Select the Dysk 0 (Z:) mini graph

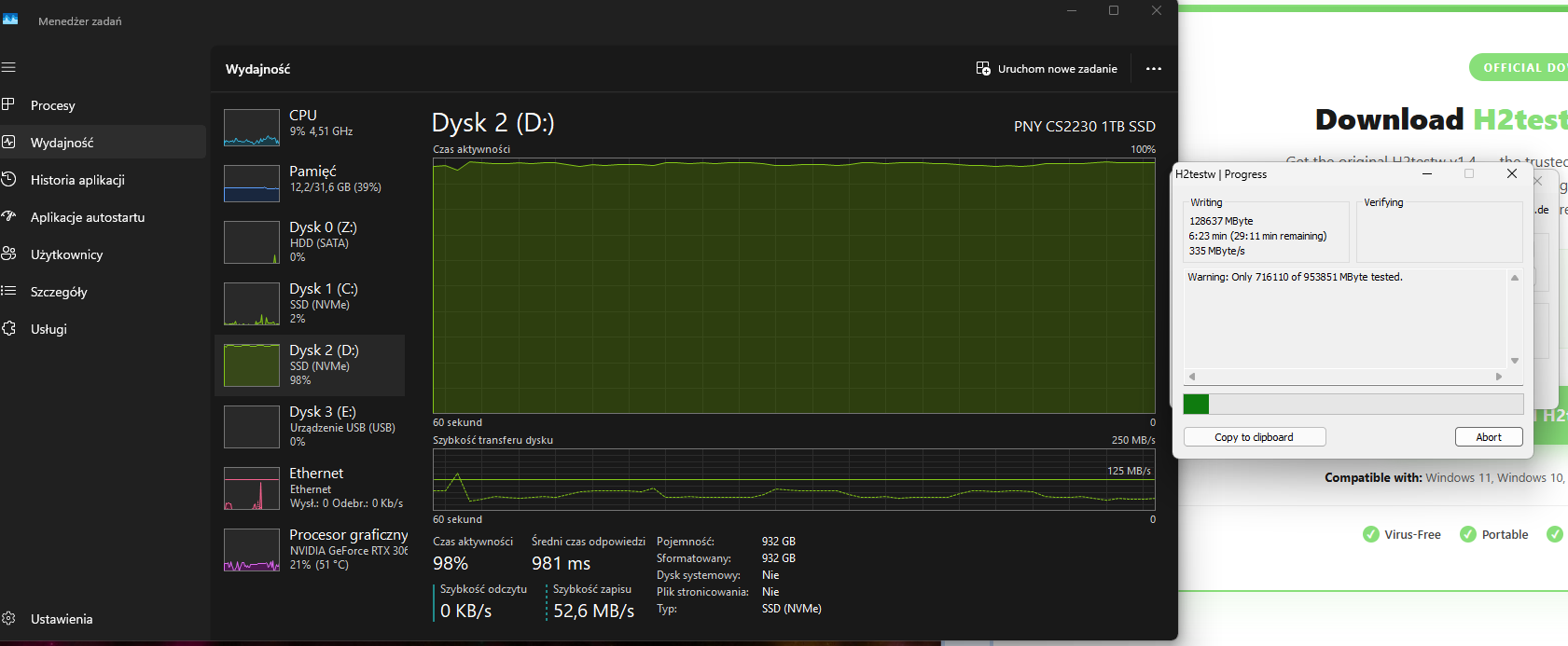(252, 242)
